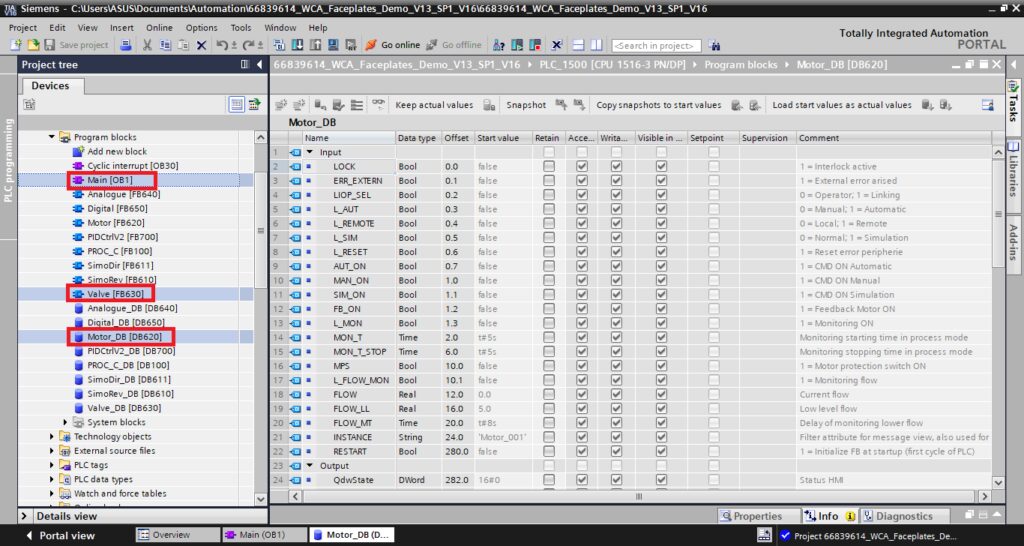Screen dimensions: 1024x546
Task: Collapse the Input section in Motor_DB
Action: [x=310, y=152]
